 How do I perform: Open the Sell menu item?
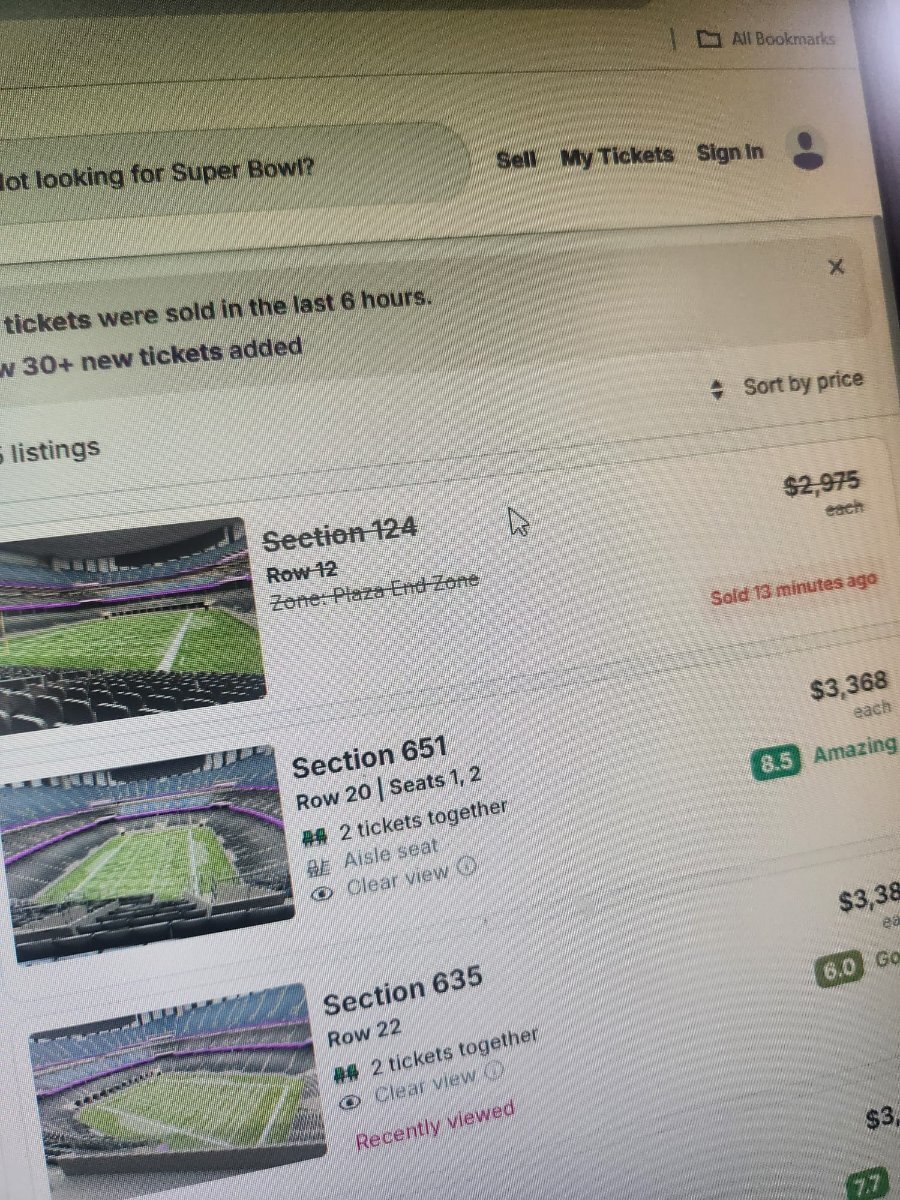pos(516,159)
